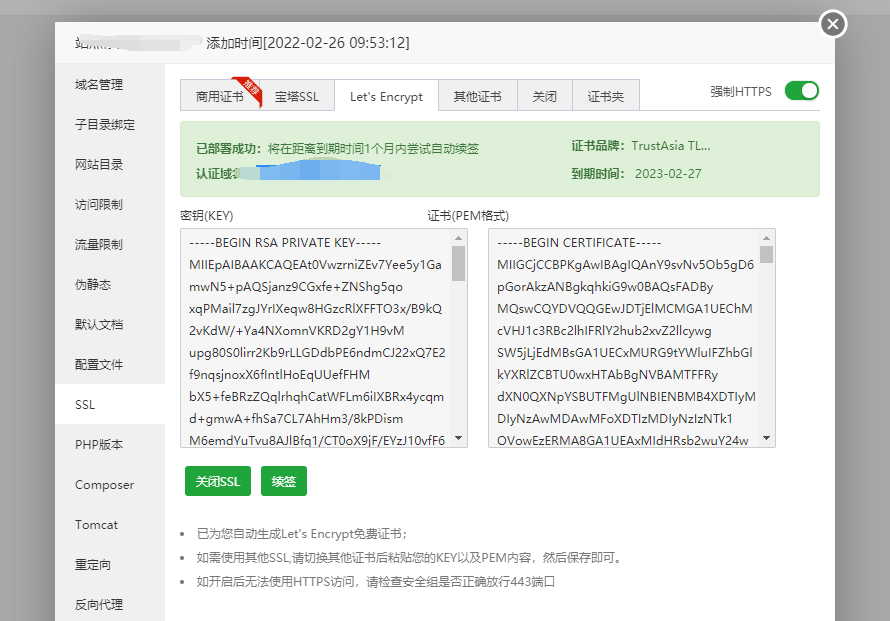Select 配置文件 in the sidebar

[110, 364]
